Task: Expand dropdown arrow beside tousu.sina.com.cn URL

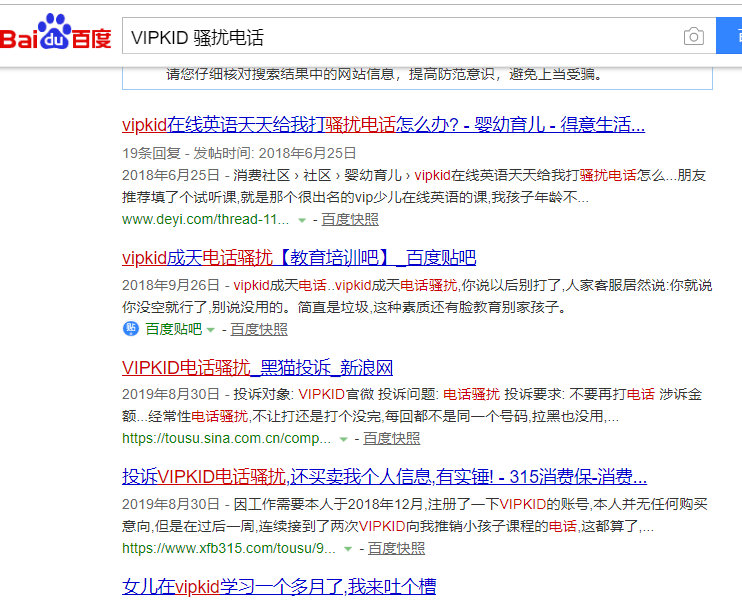Action: click(344, 440)
